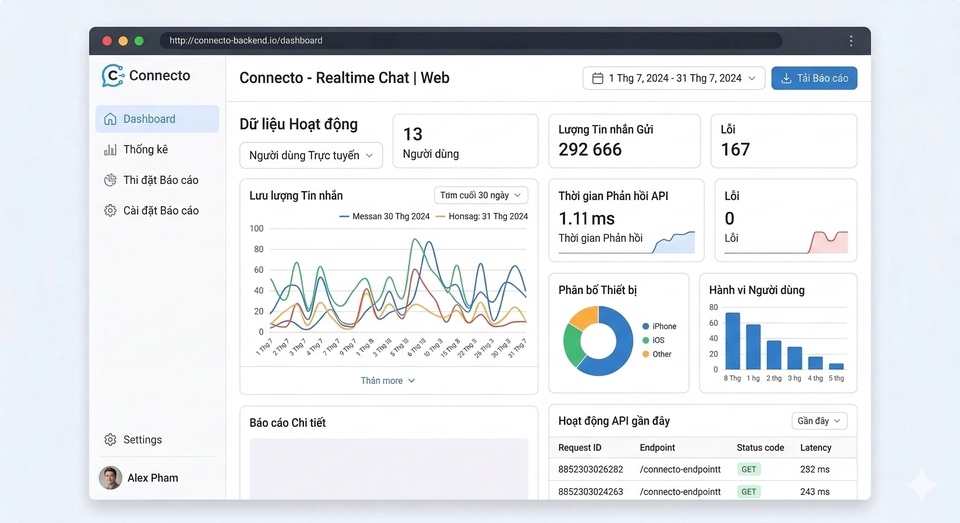Open the Thống kê menu item
The image size is (960, 523).
point(145,150)
